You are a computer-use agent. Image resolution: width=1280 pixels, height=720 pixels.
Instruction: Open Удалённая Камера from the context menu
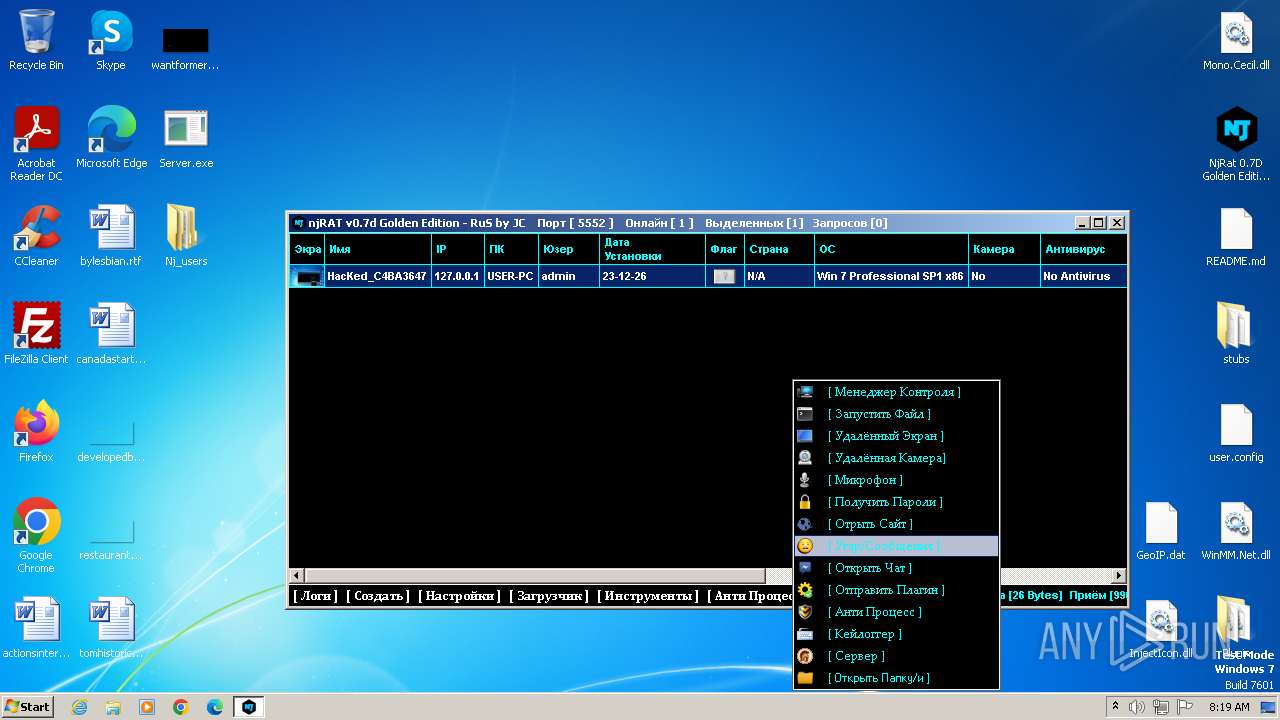896,458
